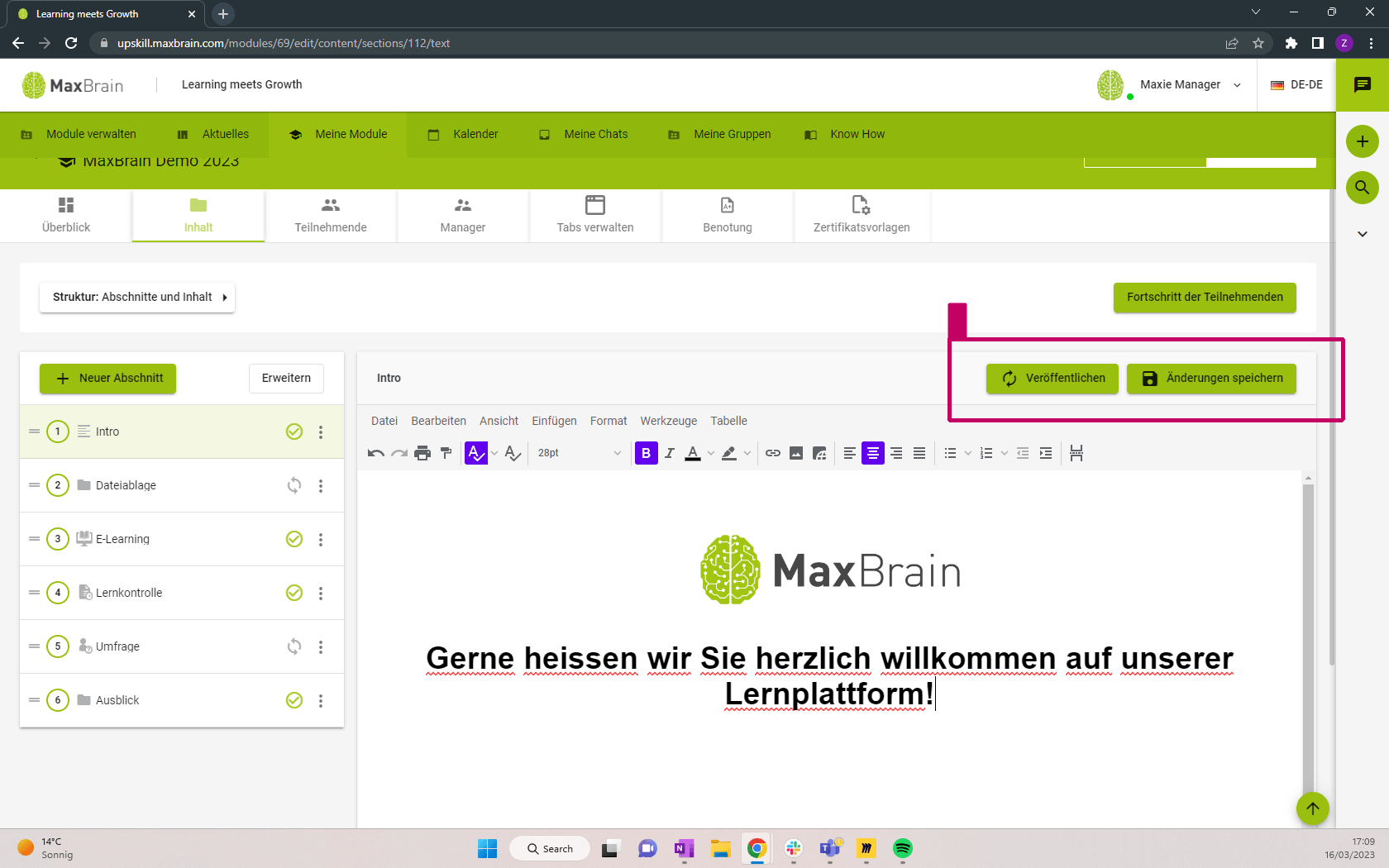Insert a hyperlink with the link icon
1389x868 pixels.
click(773, 453)
